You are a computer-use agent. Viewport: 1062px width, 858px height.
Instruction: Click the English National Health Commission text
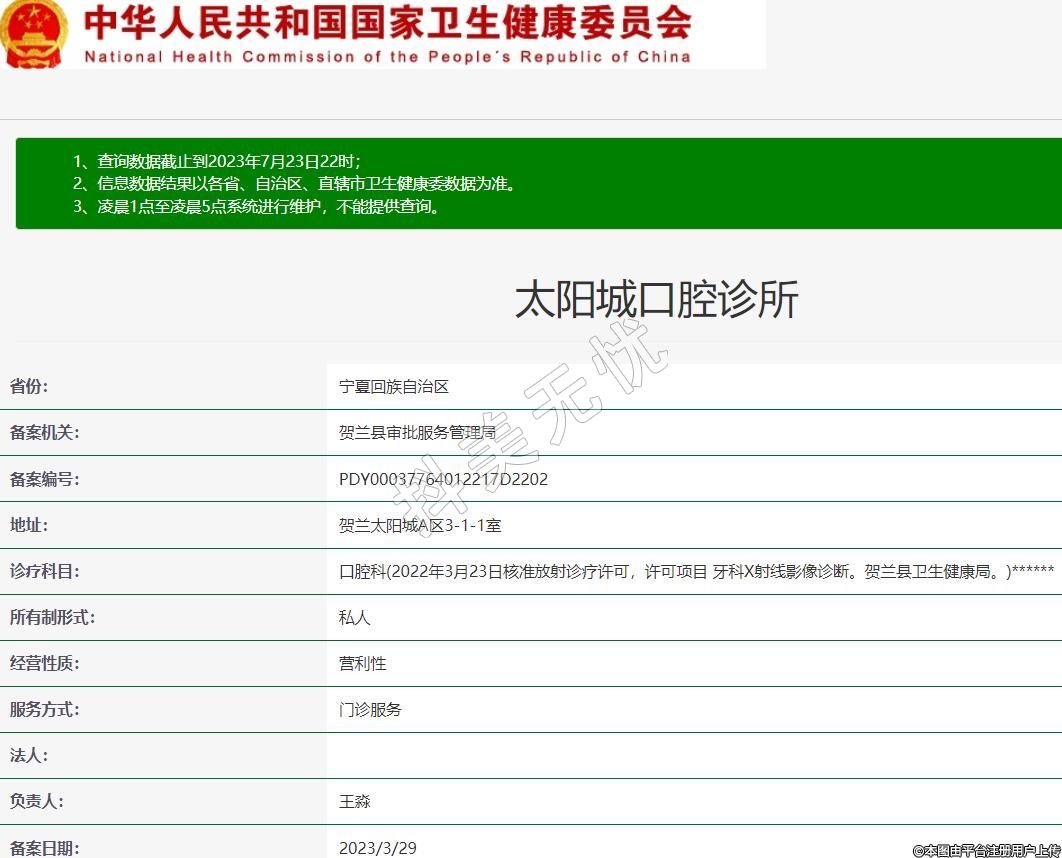(387, 57)
